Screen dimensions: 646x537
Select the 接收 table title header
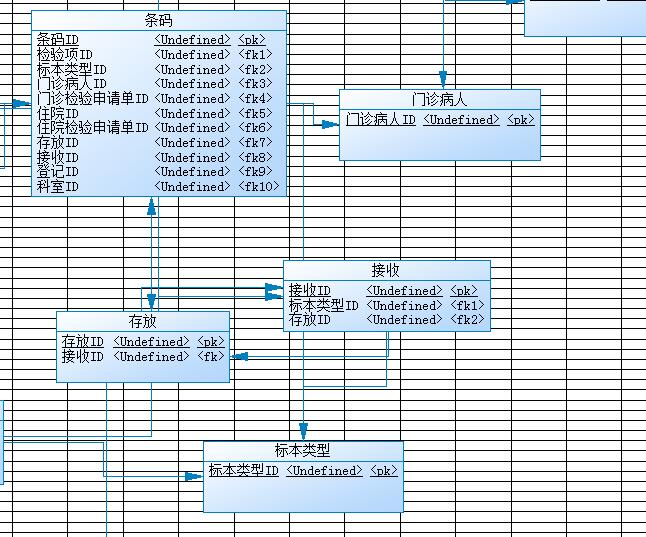point(386,271)
